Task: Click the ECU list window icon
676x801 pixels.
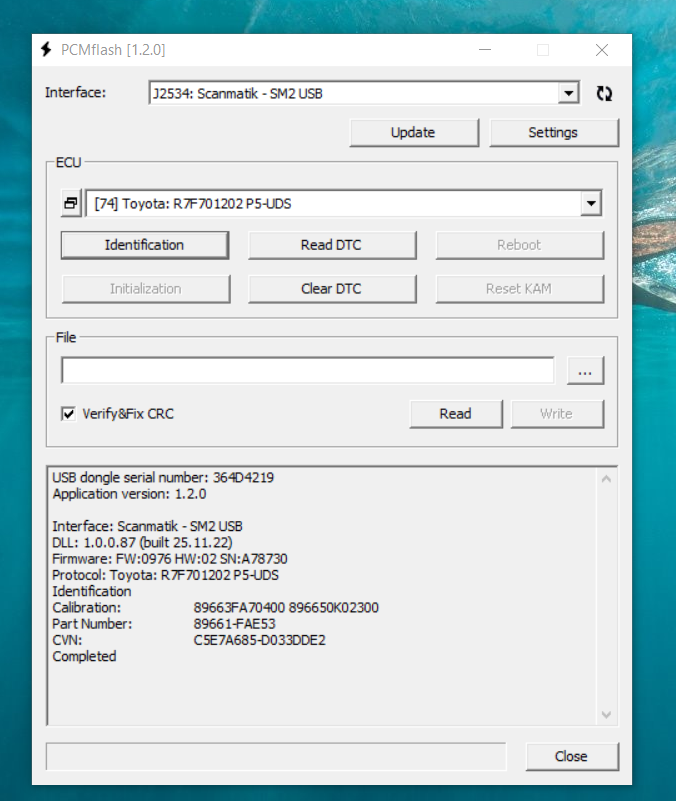Action: point(71,203)
